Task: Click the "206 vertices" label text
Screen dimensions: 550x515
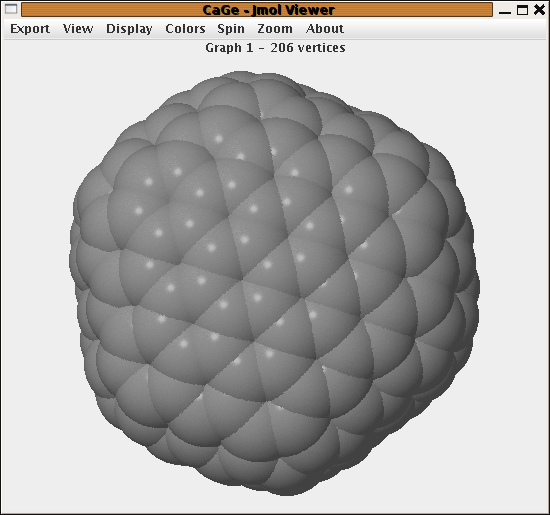Action: point(308,48)
